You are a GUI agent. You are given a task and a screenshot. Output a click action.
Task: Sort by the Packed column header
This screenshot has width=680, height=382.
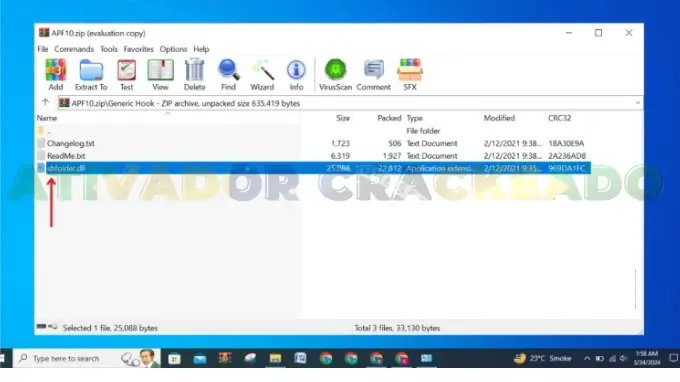click(389, 118)
